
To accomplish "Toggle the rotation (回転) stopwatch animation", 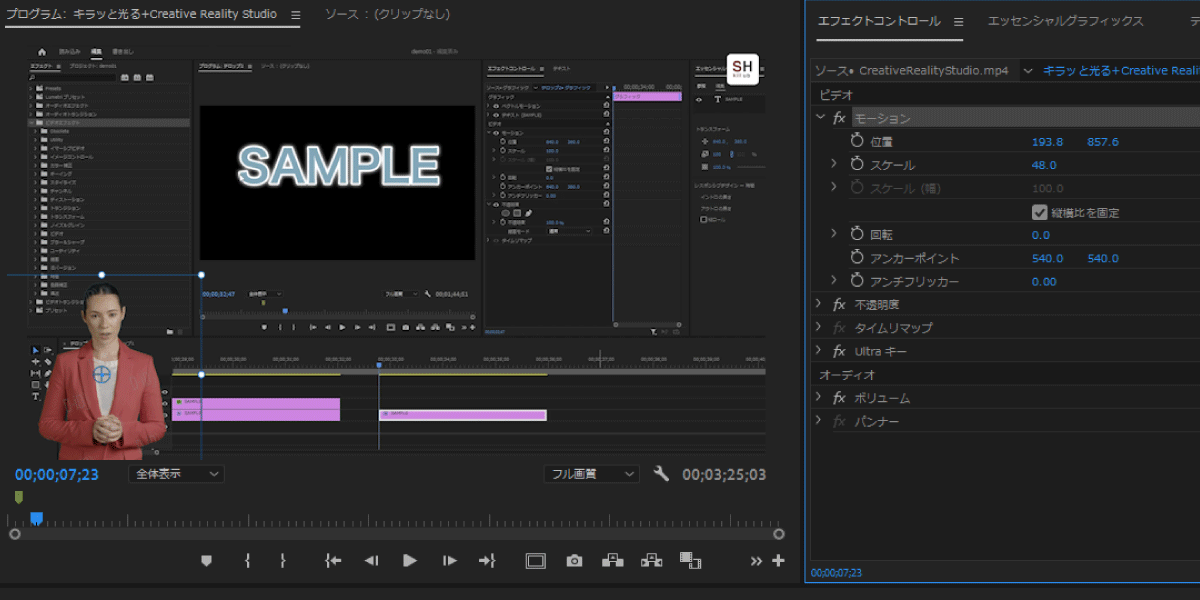I will (x=857, y=235).
